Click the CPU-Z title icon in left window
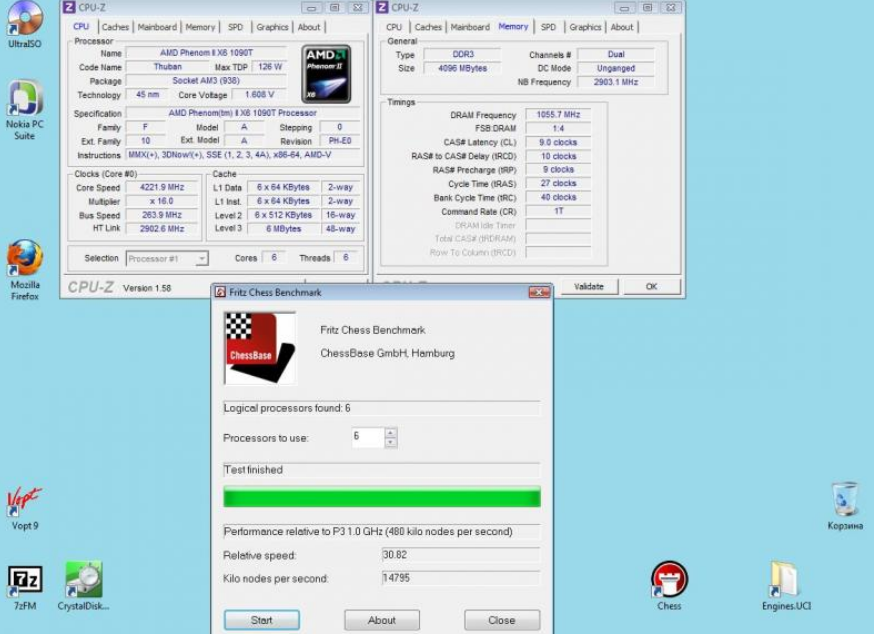 click(x=69, y=7)
